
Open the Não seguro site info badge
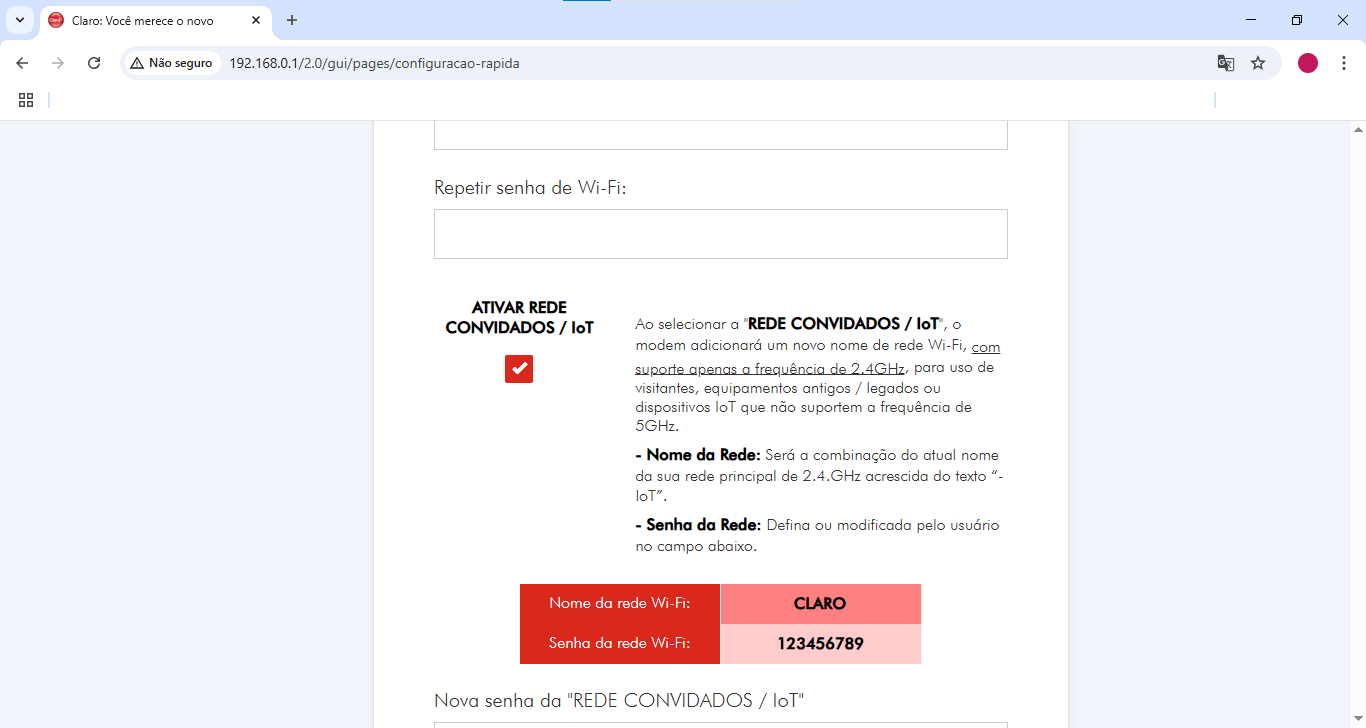[171, 63]
